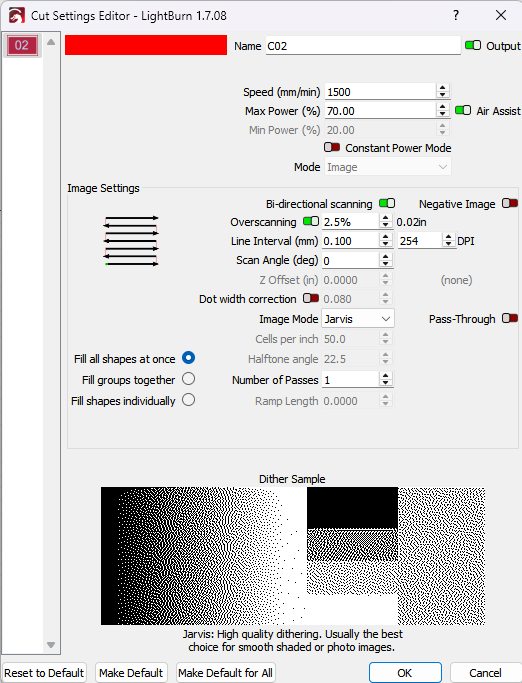Click the layer list scroll up arrow
The width and height of the screenshot is (522, 683).
pyautogui.click(x=51, y=42)
